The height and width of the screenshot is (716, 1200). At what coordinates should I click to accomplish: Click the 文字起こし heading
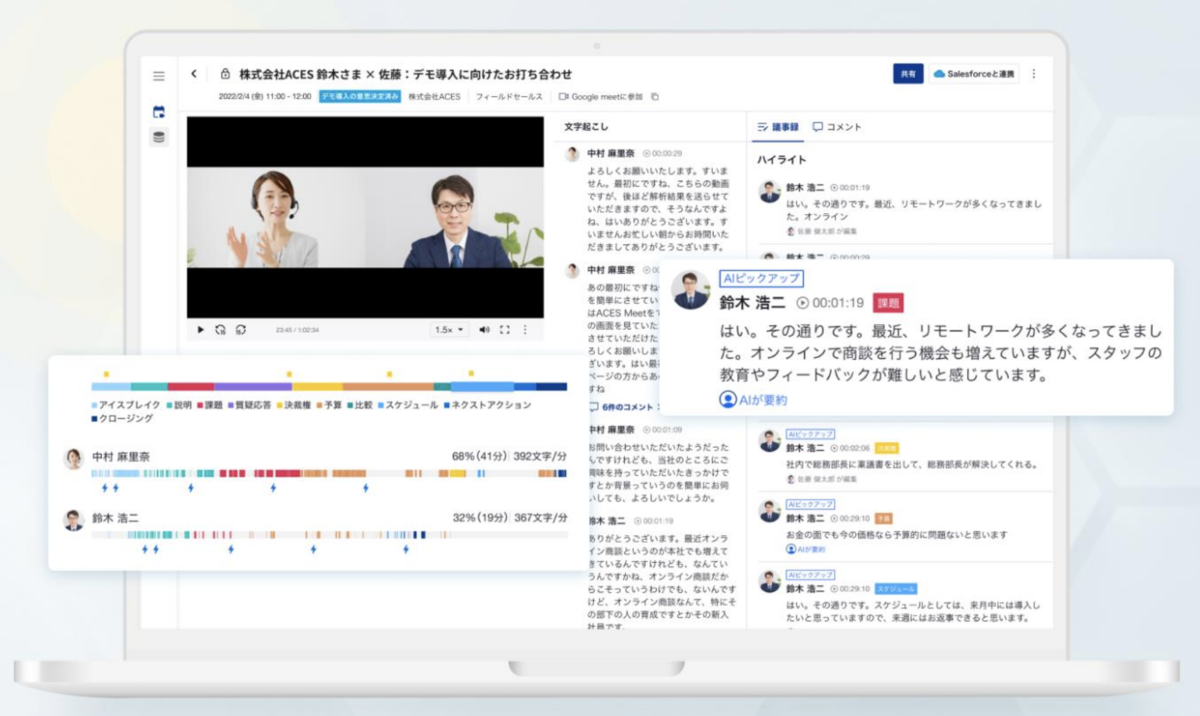coord(586,127)
